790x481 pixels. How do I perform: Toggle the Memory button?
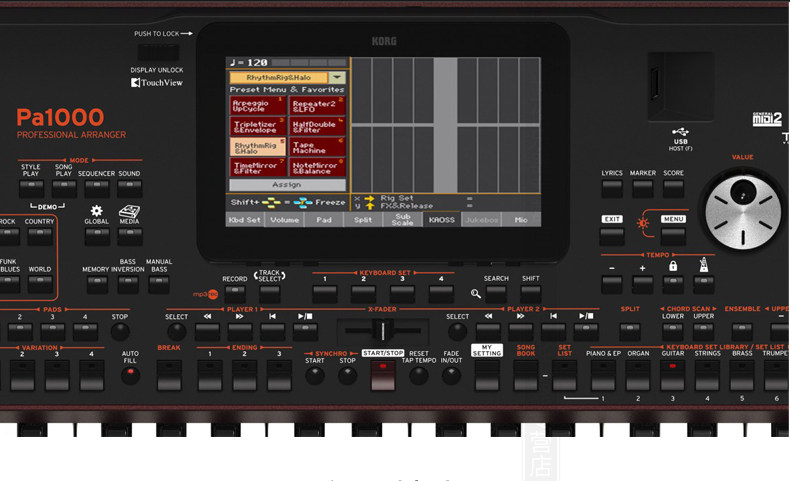pyautogui.click(x=97, y=285)
